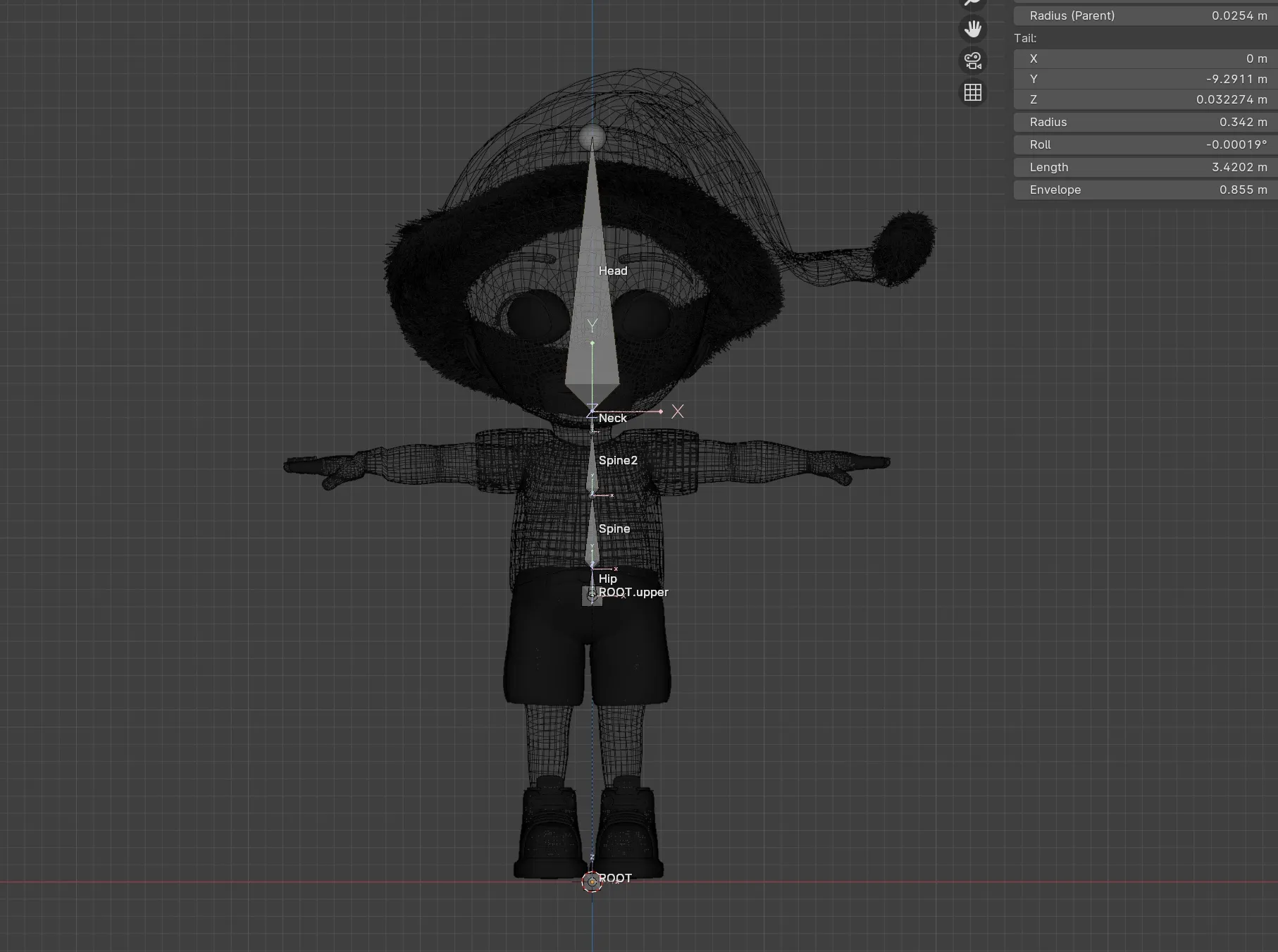Select the tail Radius 0.342 m field
This screenshot has width=1278, height=952.
(x=1146, y=122)
